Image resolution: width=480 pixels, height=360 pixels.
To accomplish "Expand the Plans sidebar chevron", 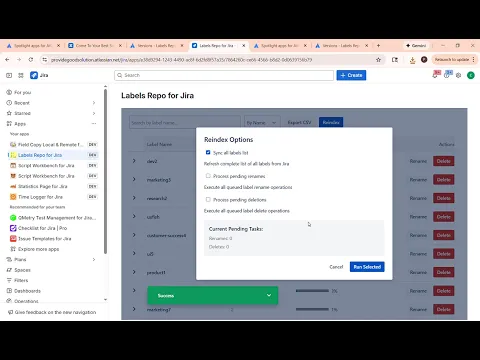I will tap(94, 259).
